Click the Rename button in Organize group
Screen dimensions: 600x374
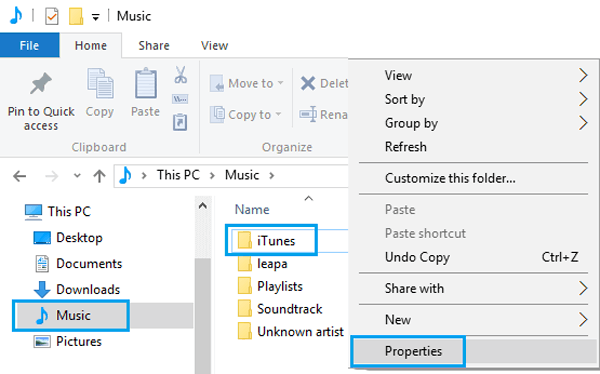click(324, 114)
